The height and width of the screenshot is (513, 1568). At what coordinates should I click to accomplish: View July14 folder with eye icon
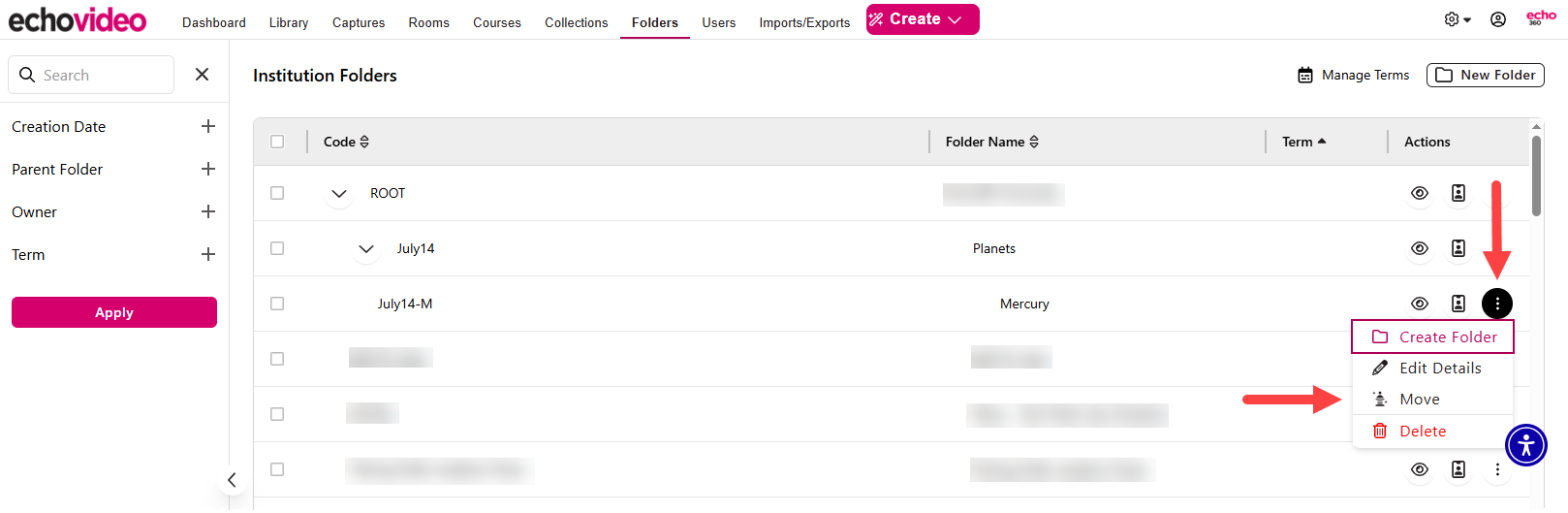[x=1420, y=248]
